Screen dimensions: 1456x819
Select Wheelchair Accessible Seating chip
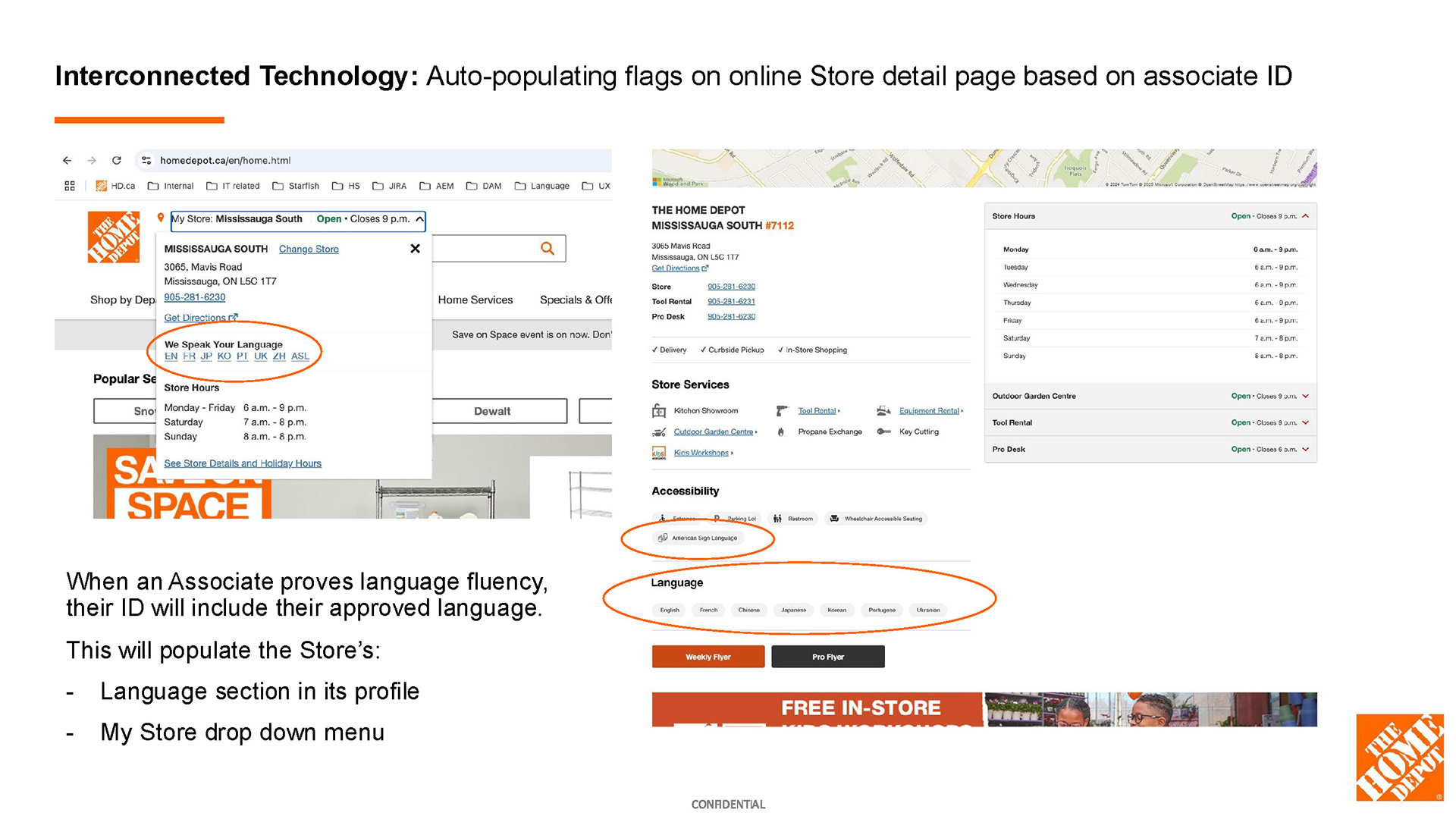[x=876, y=519]
